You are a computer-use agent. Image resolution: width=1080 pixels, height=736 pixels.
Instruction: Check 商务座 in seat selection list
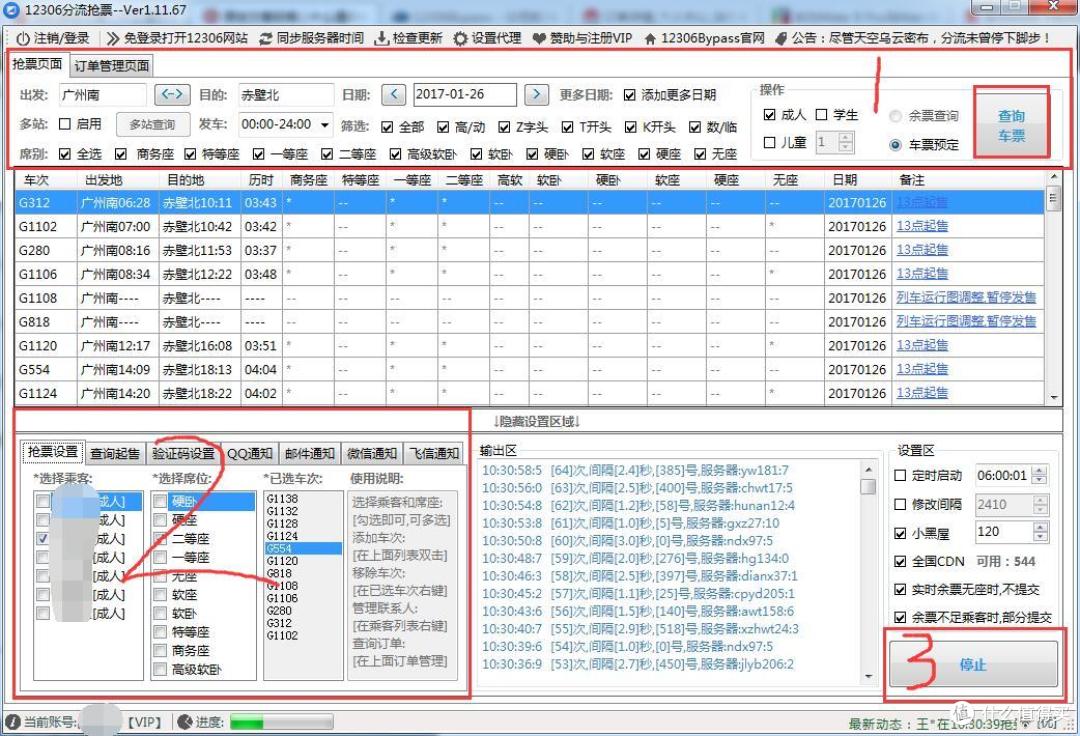[x=160, y=651]
